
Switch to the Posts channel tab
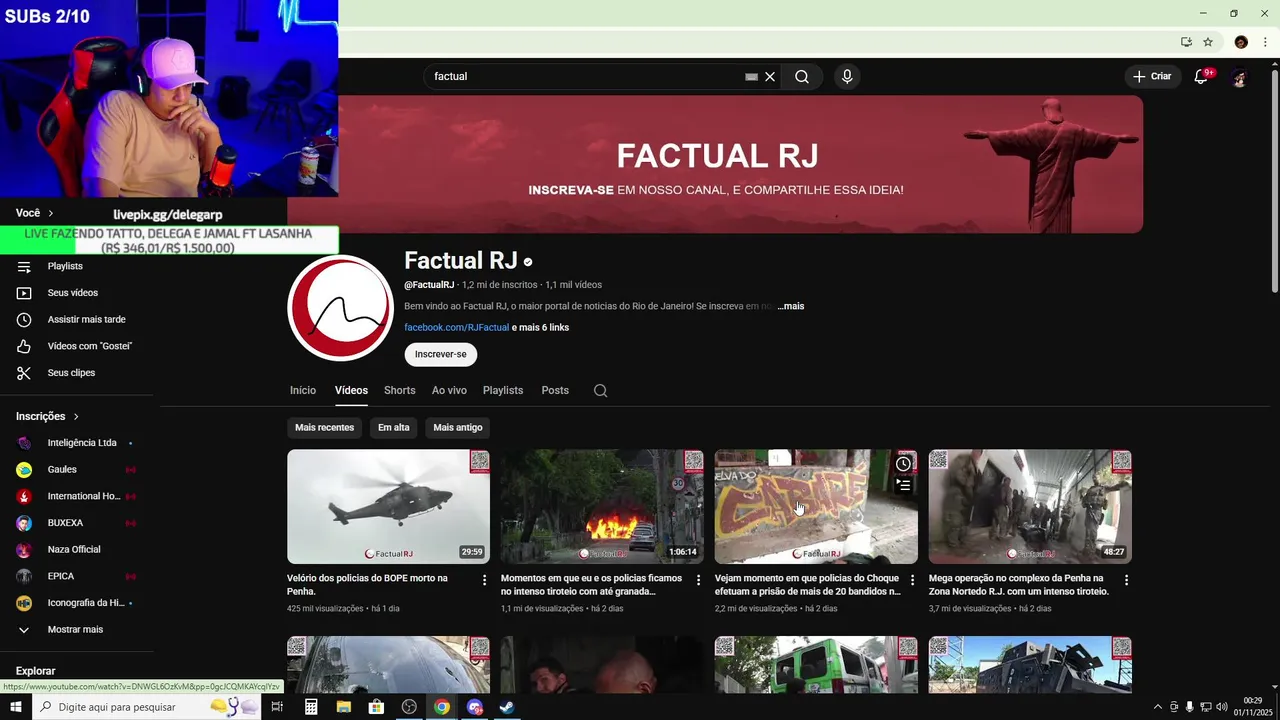click(x=555, y=391)
